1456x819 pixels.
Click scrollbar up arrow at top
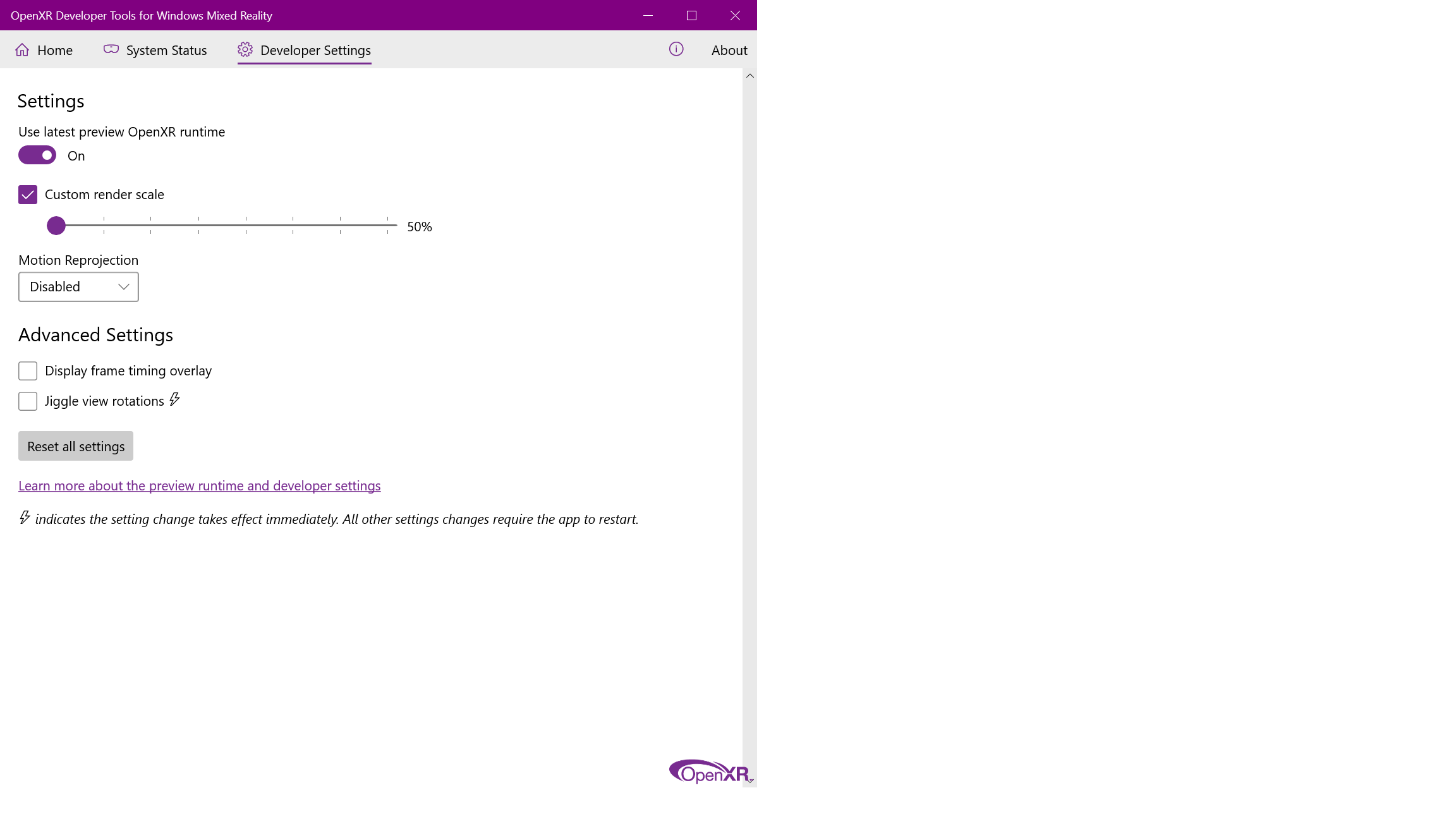(750, 76)
